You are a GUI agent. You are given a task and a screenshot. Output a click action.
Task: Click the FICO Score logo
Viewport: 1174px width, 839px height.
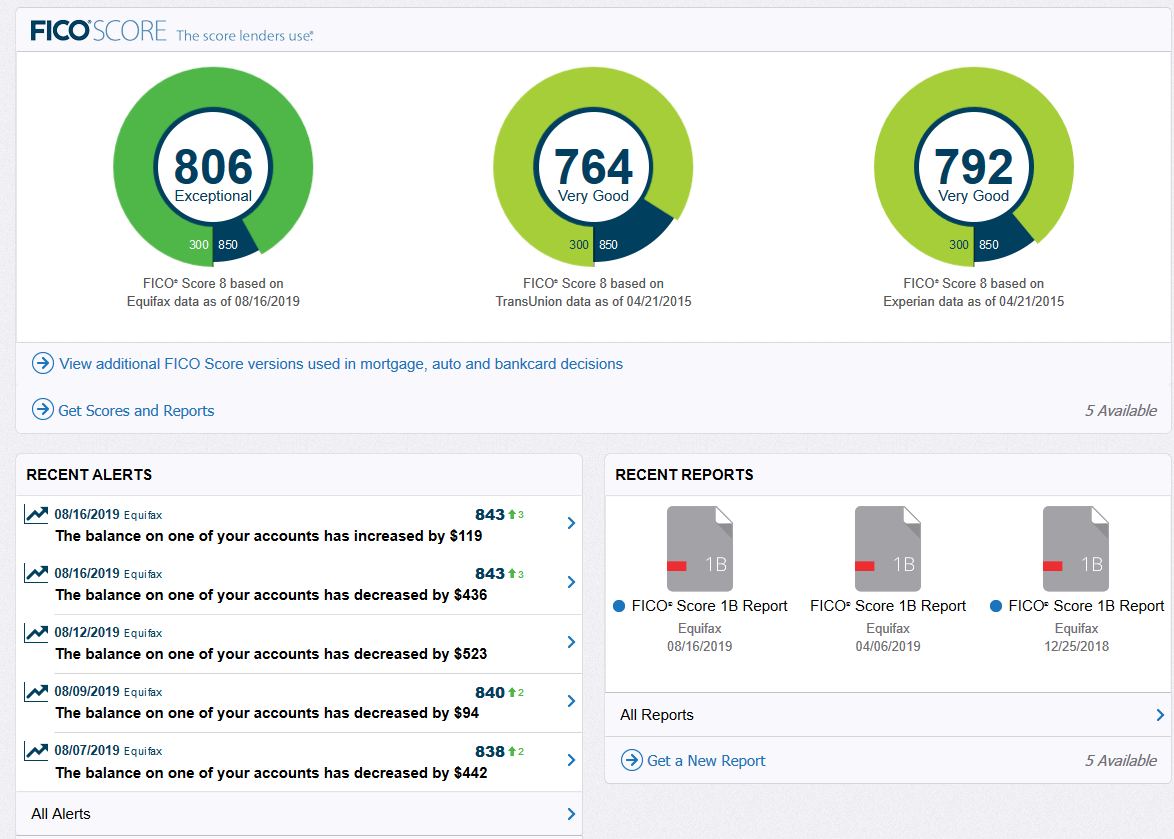(98, 31)
